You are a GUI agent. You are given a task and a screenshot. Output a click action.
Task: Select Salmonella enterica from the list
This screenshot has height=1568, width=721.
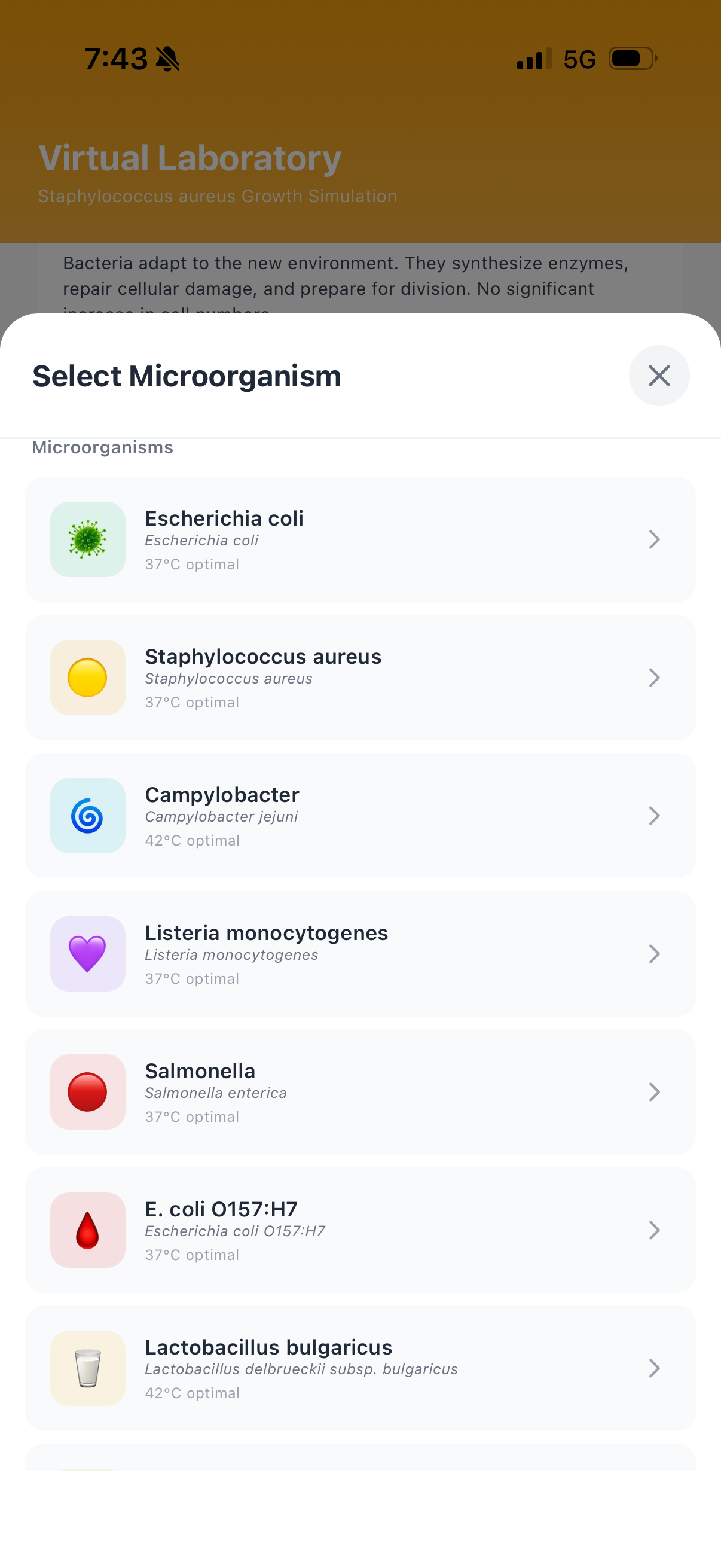point(360,1092)
